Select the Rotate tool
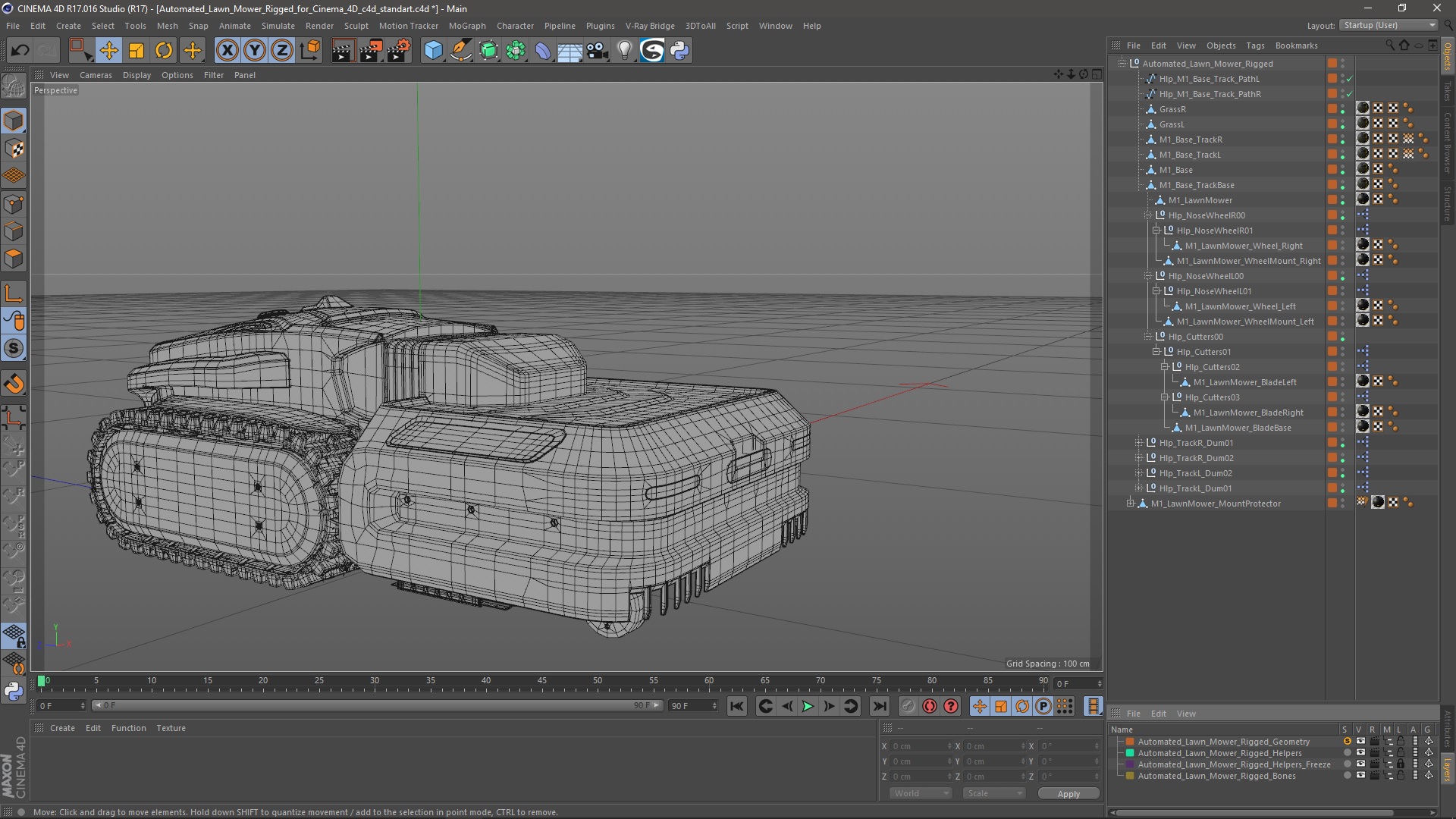The image size is (1456, 819). tap(164, 51)
